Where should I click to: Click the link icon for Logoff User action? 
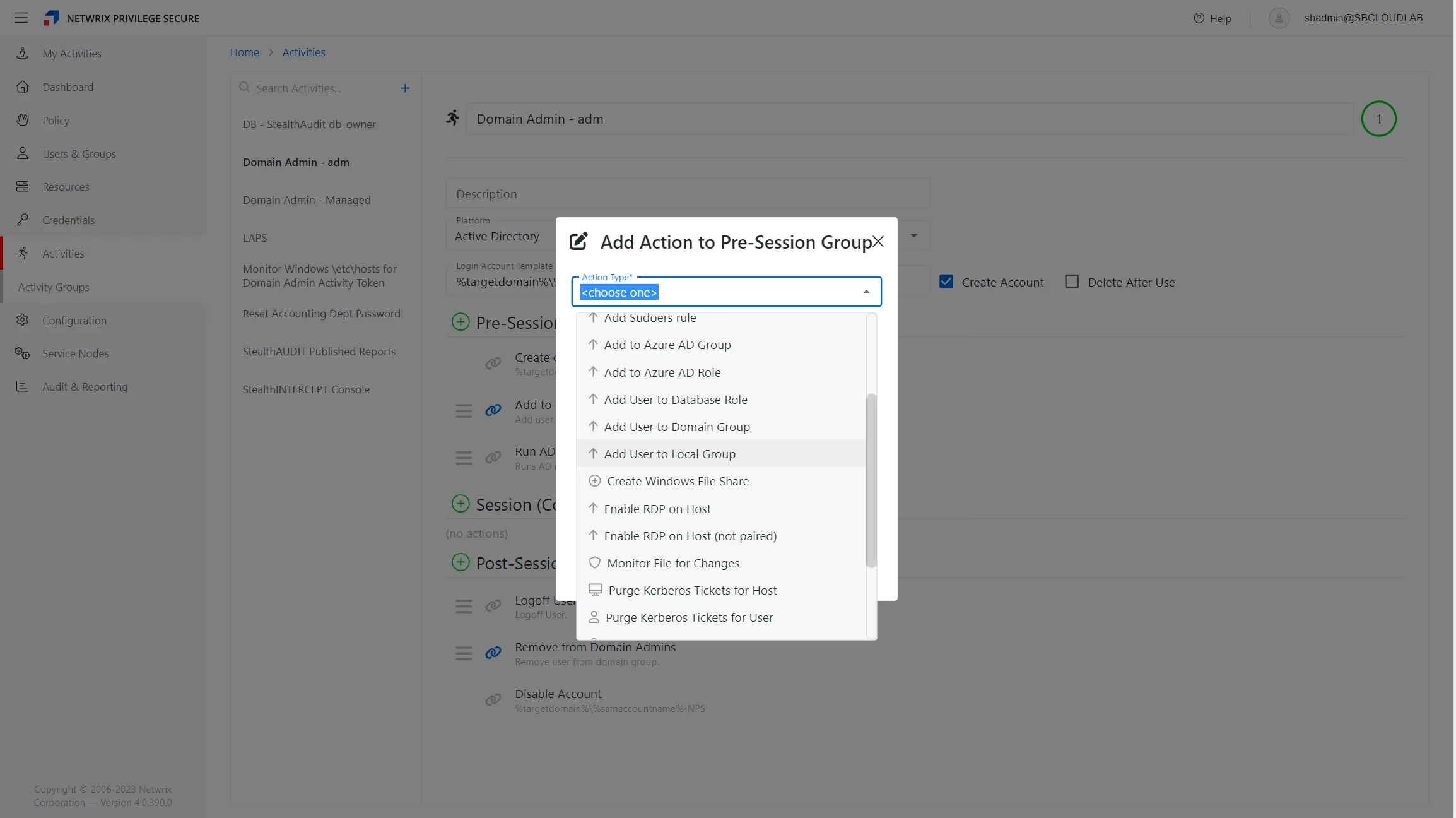click(493, 606)
